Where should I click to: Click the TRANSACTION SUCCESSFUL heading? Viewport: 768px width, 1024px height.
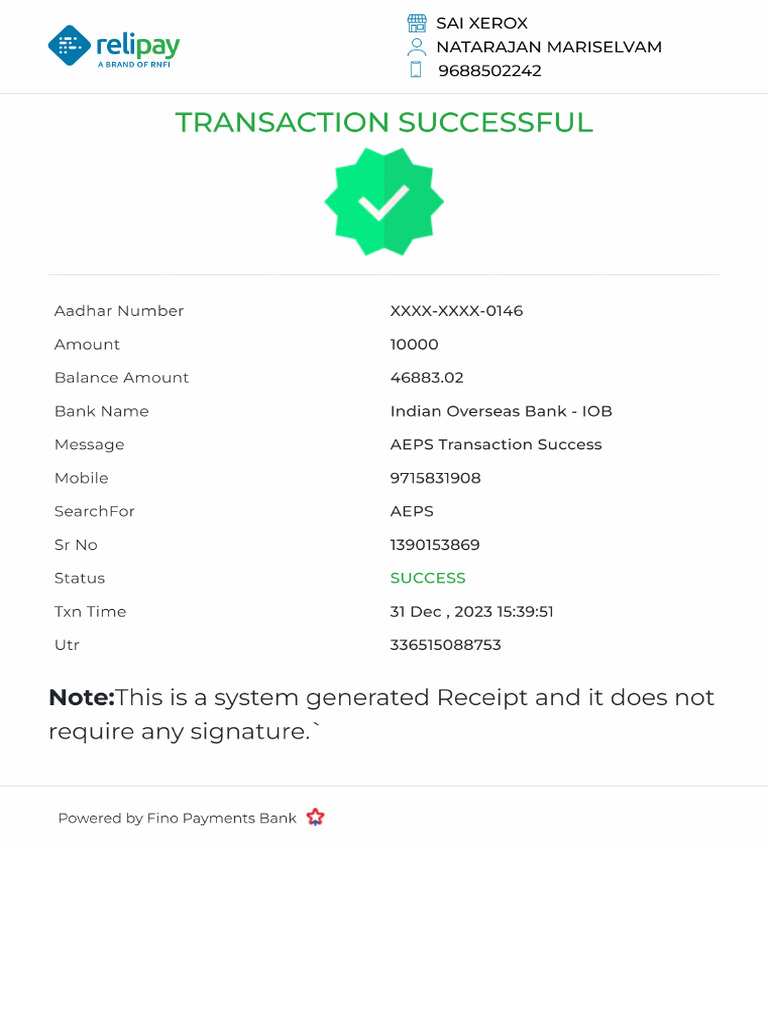pyautogui.click(x=384, y=122)
